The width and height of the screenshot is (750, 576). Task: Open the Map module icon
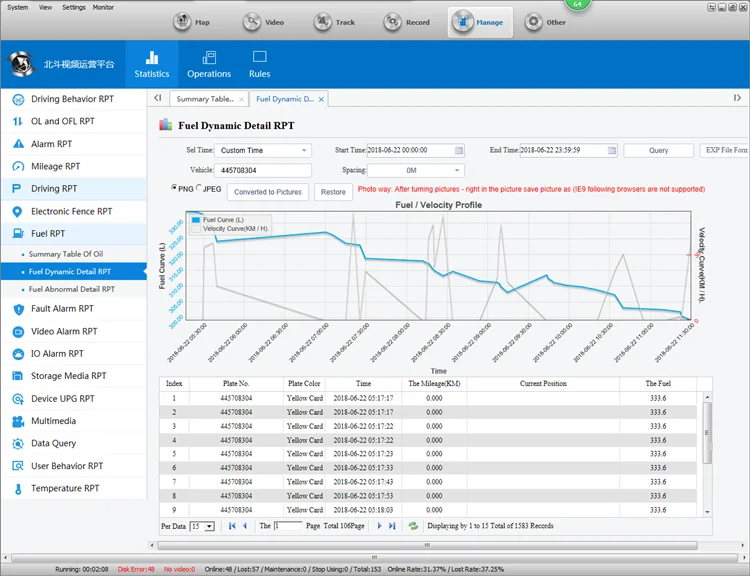(x=182, y=21)
